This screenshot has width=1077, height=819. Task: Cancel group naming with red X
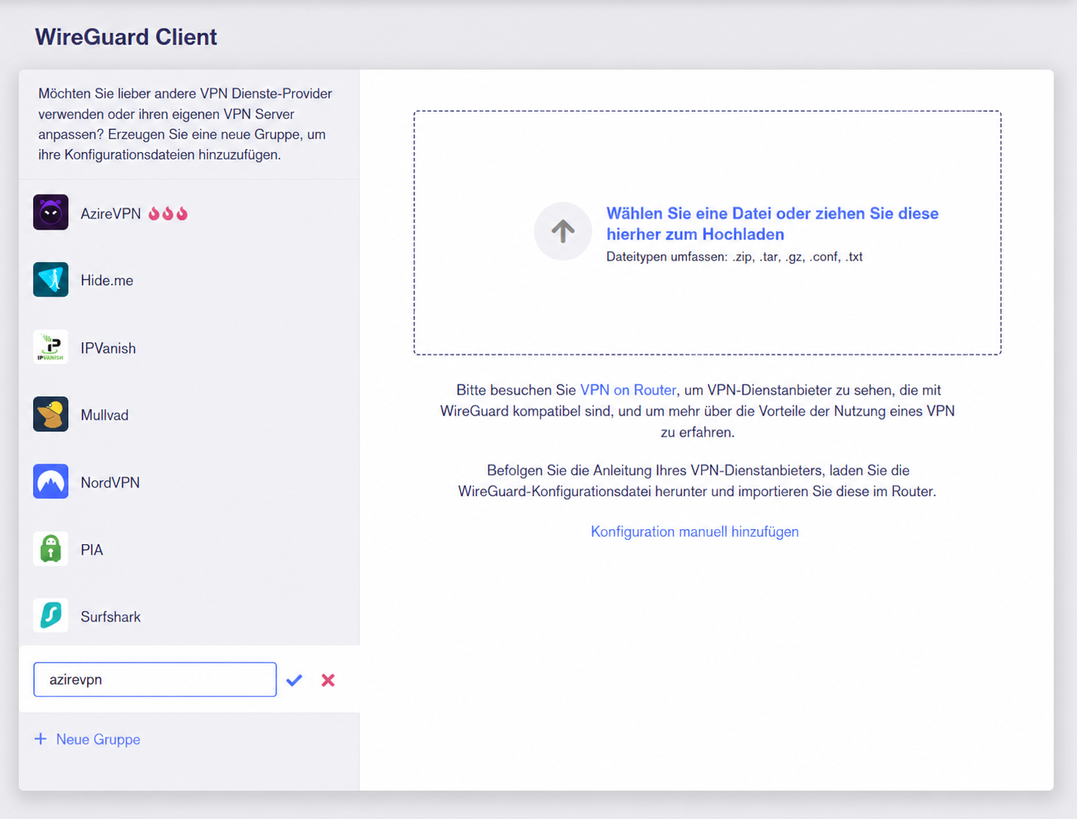coord(328,680)
